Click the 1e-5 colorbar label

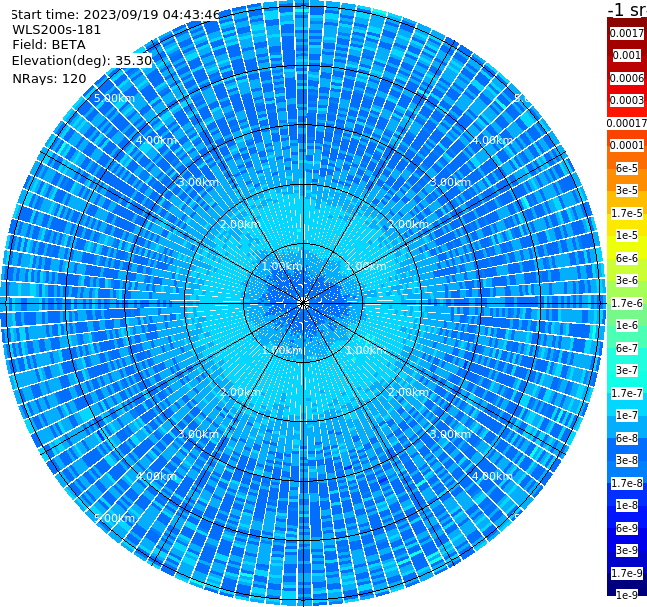click(627, 235)
